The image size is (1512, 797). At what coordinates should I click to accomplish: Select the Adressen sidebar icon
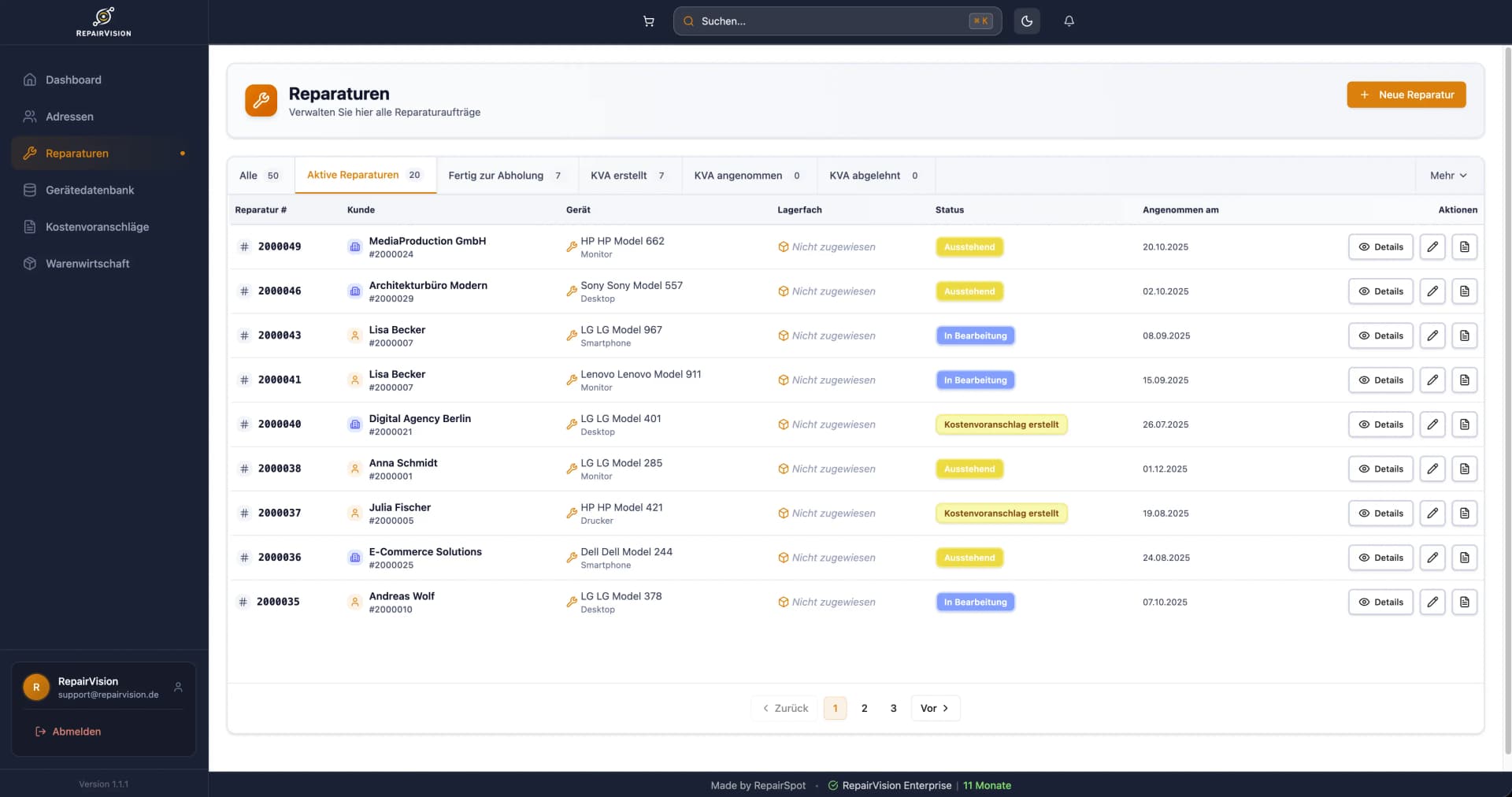point(29,116)
